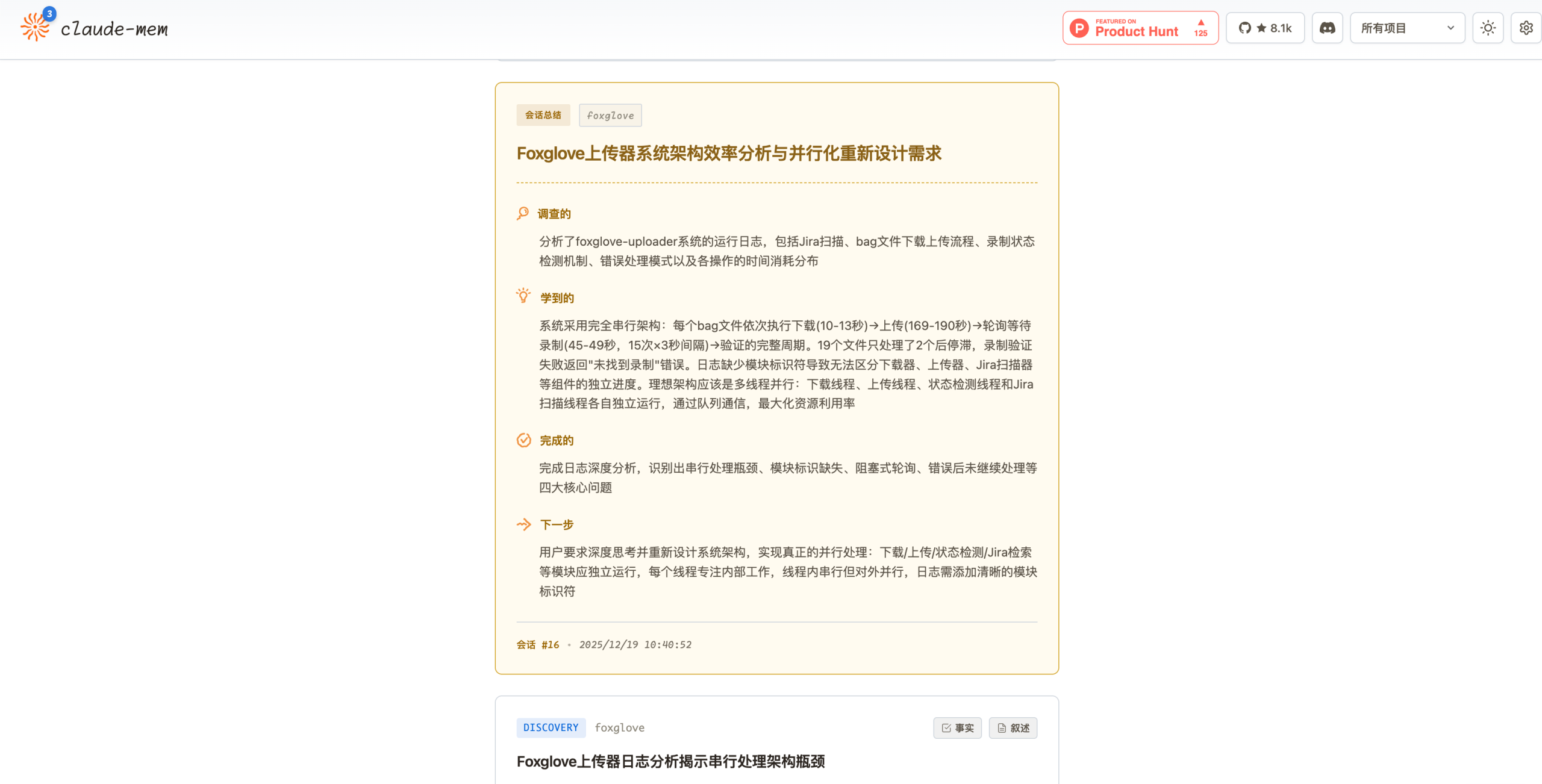Toggle light/dark theme sun icon
Image resolution: width=1542 pixels, height=784 pixels.
pyautogui.click(x=1488, y=28)
